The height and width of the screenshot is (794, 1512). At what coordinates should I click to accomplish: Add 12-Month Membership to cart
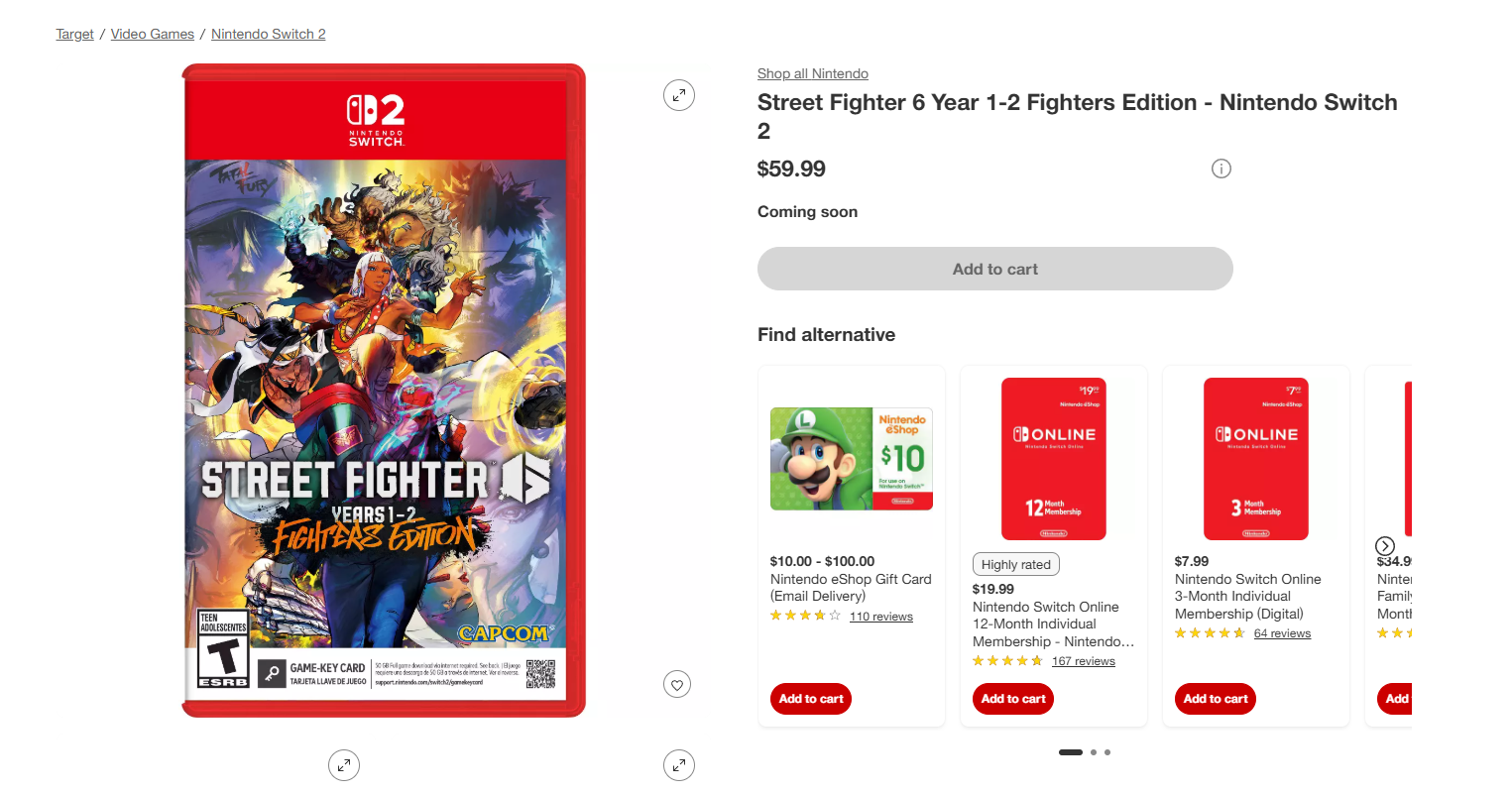[1013, 699]
